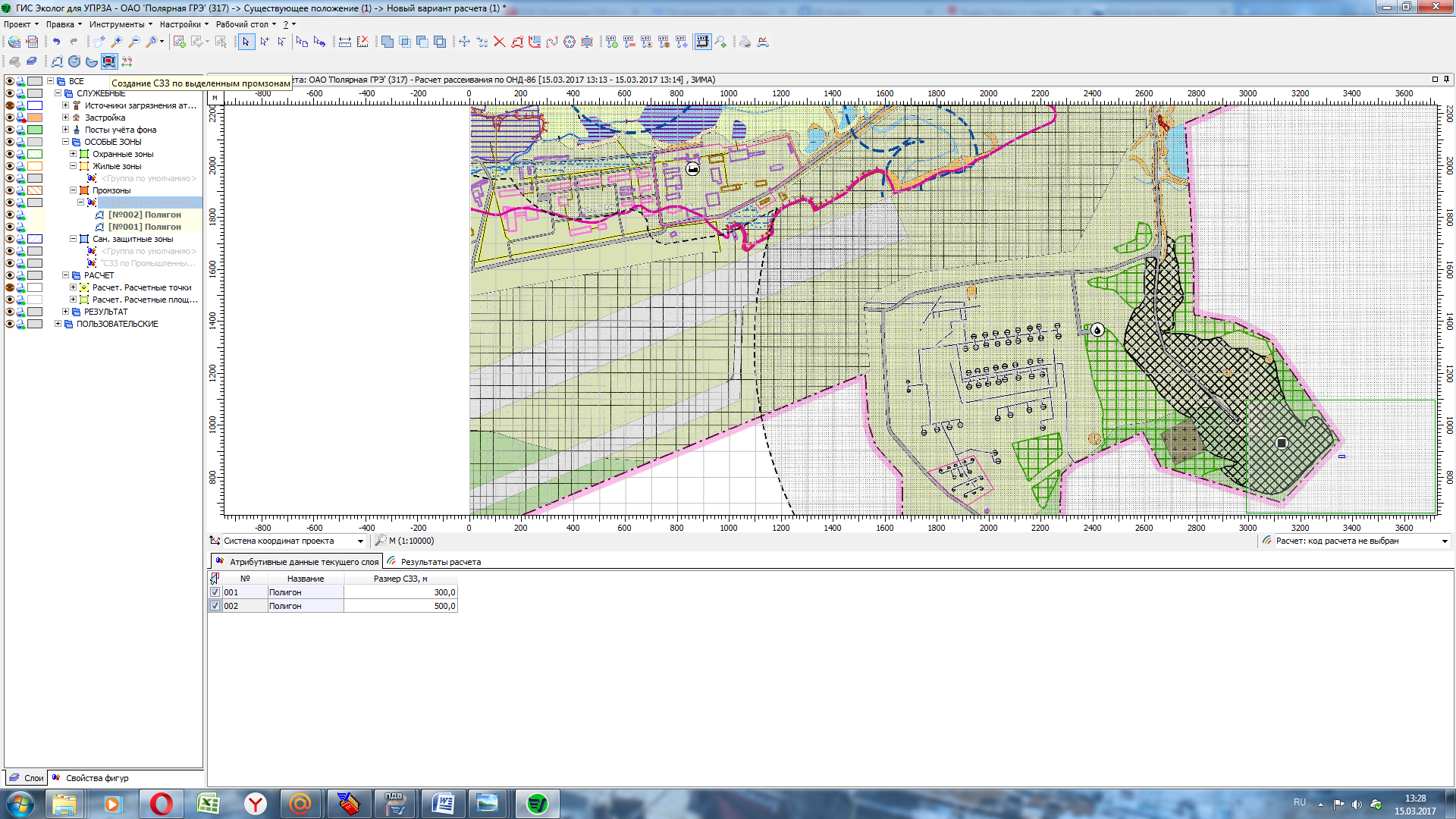Select the zoom in magnifier tool
Image resolution: width=1456 pixels, height=819 pixels.
[117, 42]
